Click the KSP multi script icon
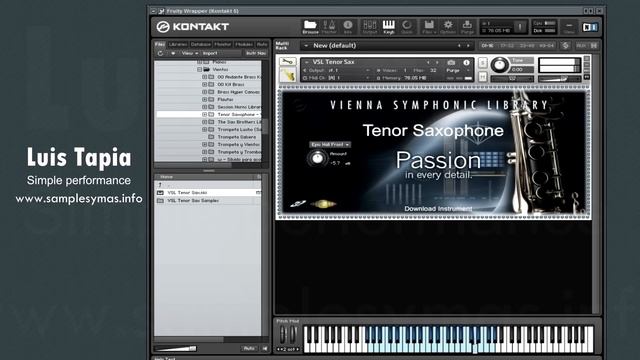Viewport: 640px width, 360px height. click(x=565, y=46)
